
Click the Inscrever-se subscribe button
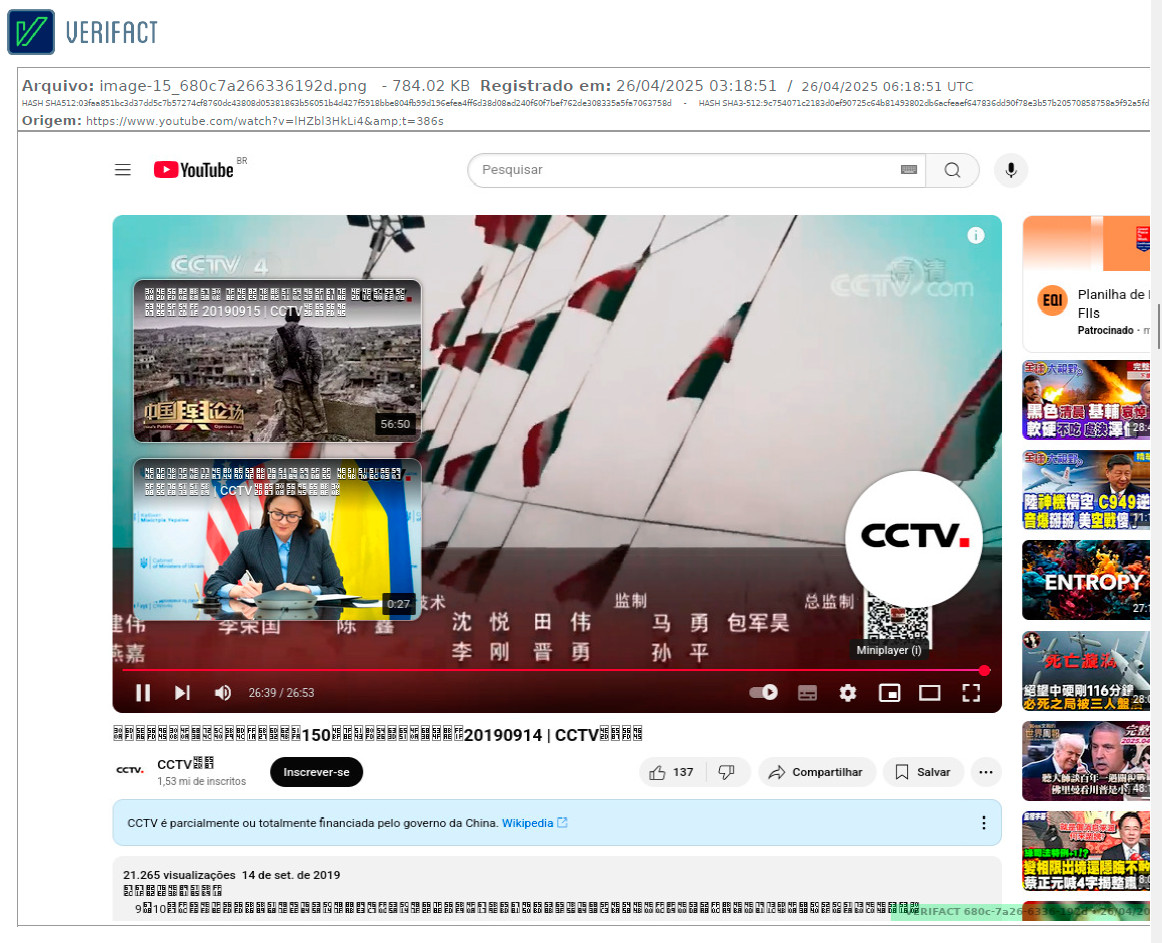[x=316, y=772]
